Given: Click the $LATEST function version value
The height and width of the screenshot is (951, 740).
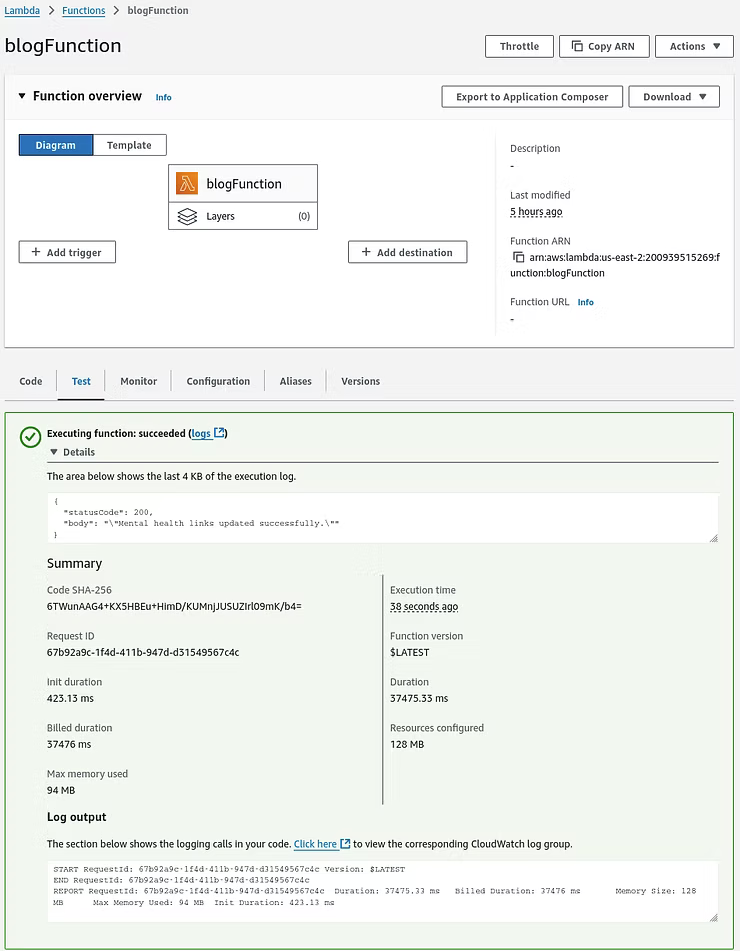Looking at the screenshot, I should click(409, 653).
